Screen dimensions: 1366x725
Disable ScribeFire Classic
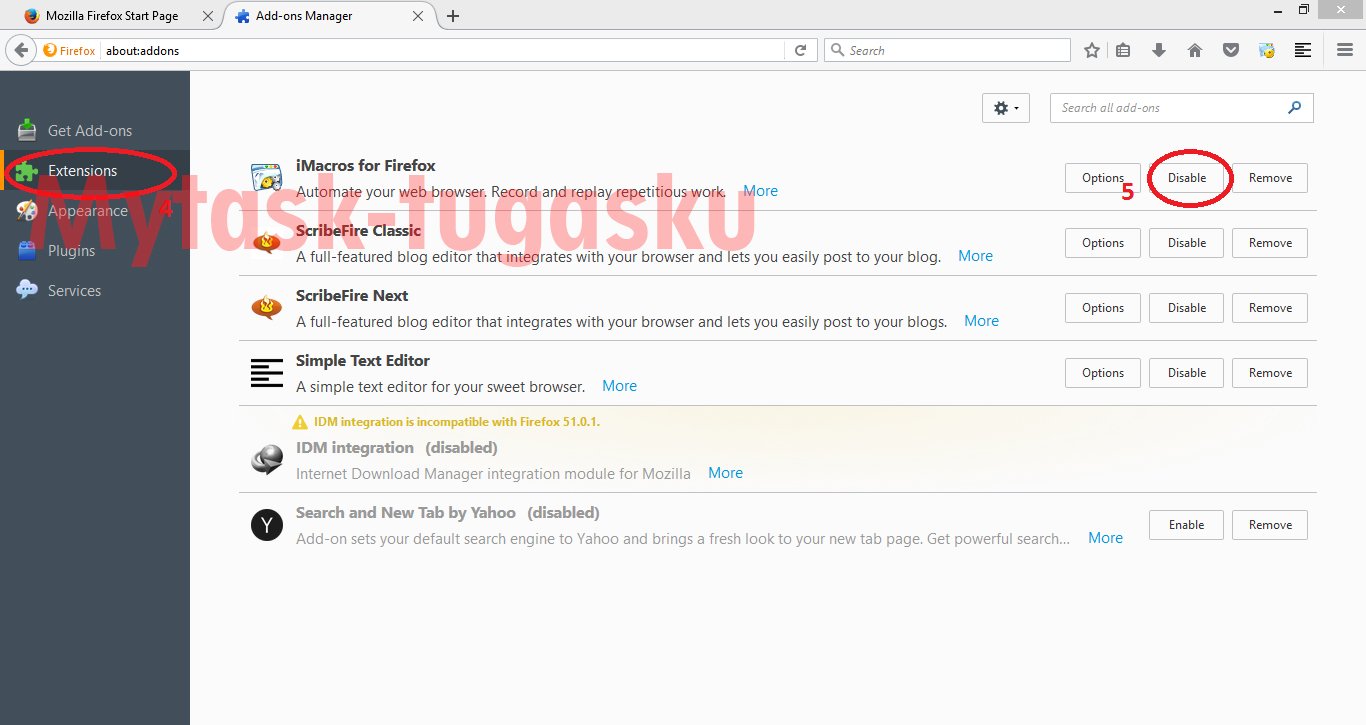1187,243
